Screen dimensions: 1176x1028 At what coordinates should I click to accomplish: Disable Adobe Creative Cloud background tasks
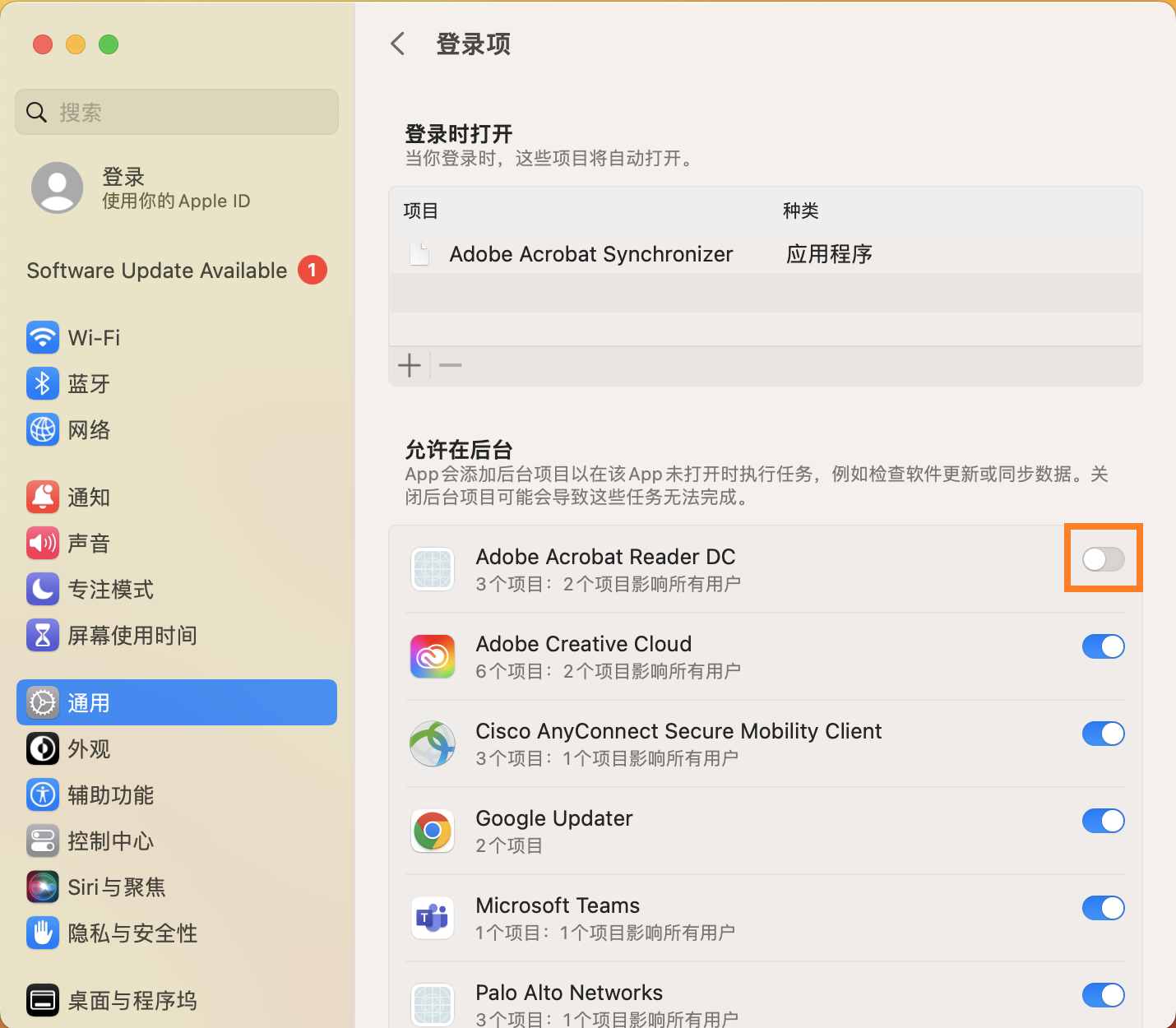1103,646
